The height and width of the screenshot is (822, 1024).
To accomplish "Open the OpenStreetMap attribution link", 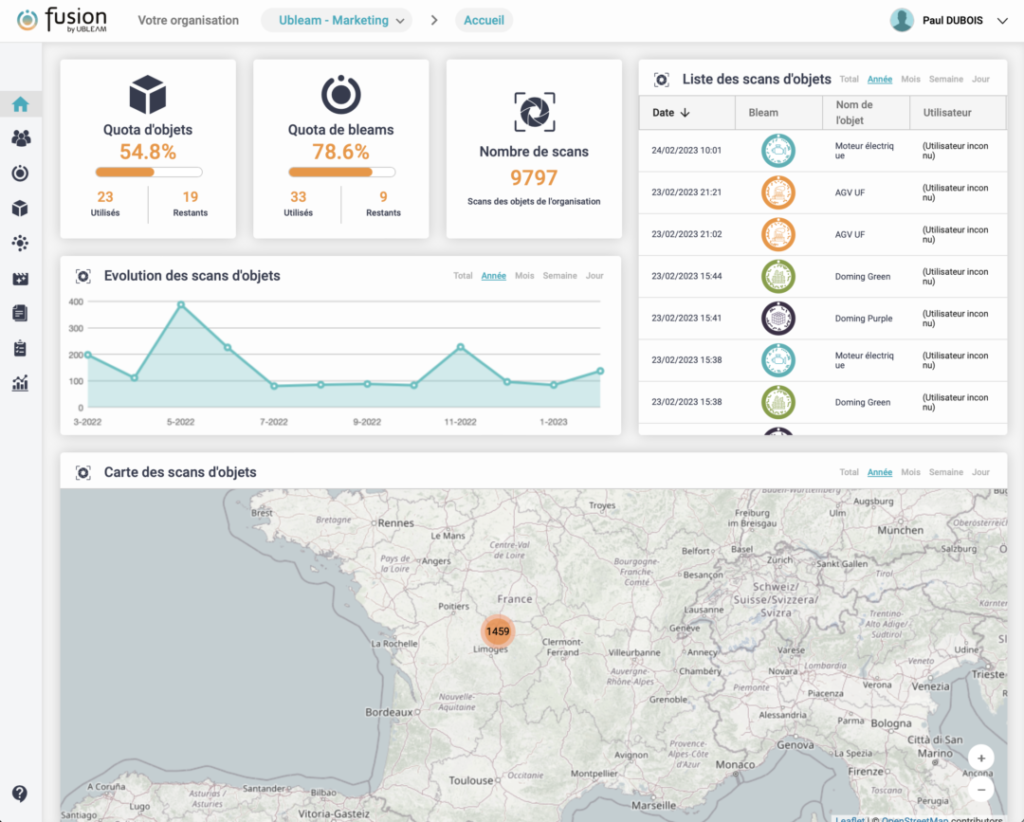I will tap(915, 819).
